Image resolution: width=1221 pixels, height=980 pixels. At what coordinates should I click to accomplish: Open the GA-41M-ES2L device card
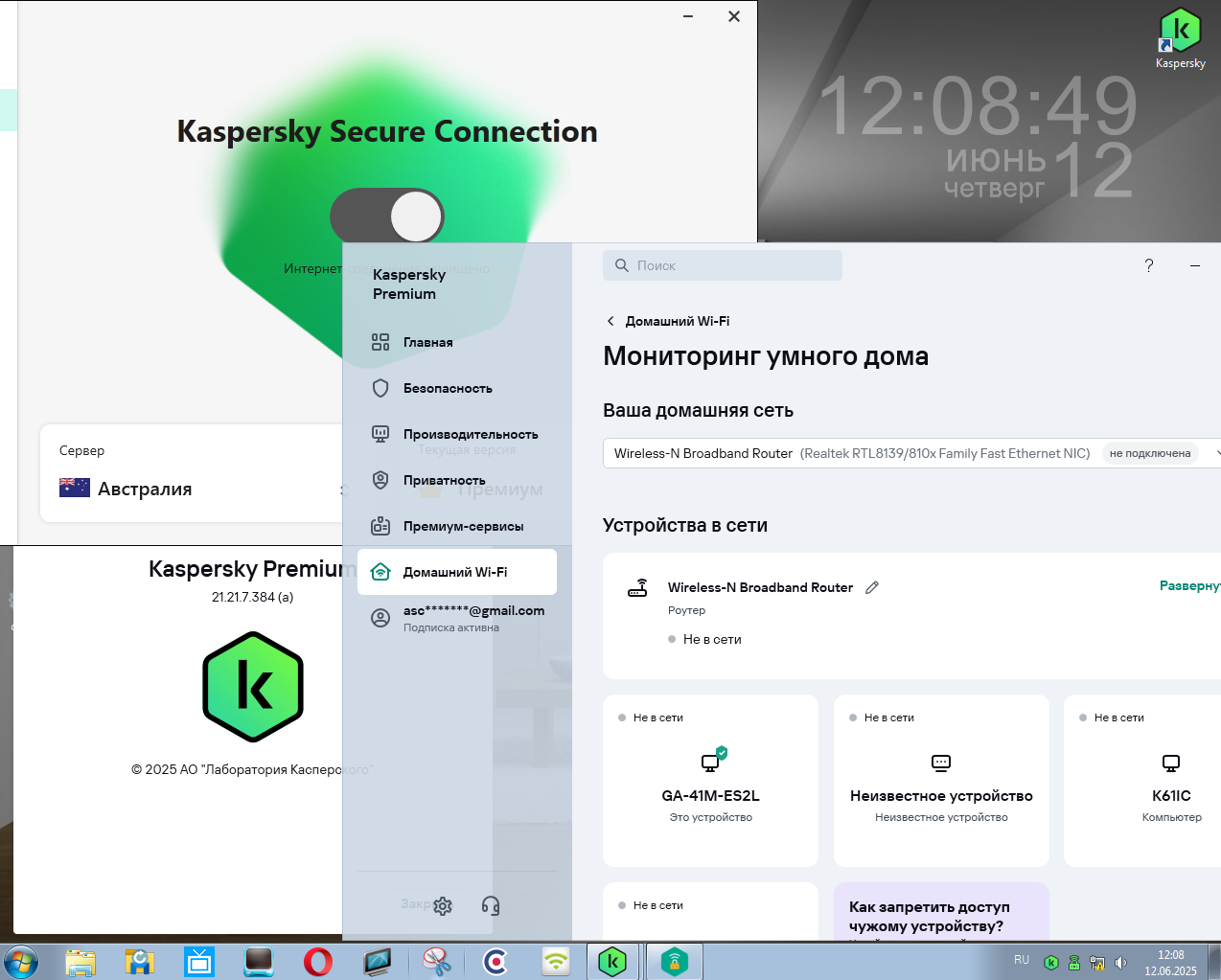(x=710, y=781)
